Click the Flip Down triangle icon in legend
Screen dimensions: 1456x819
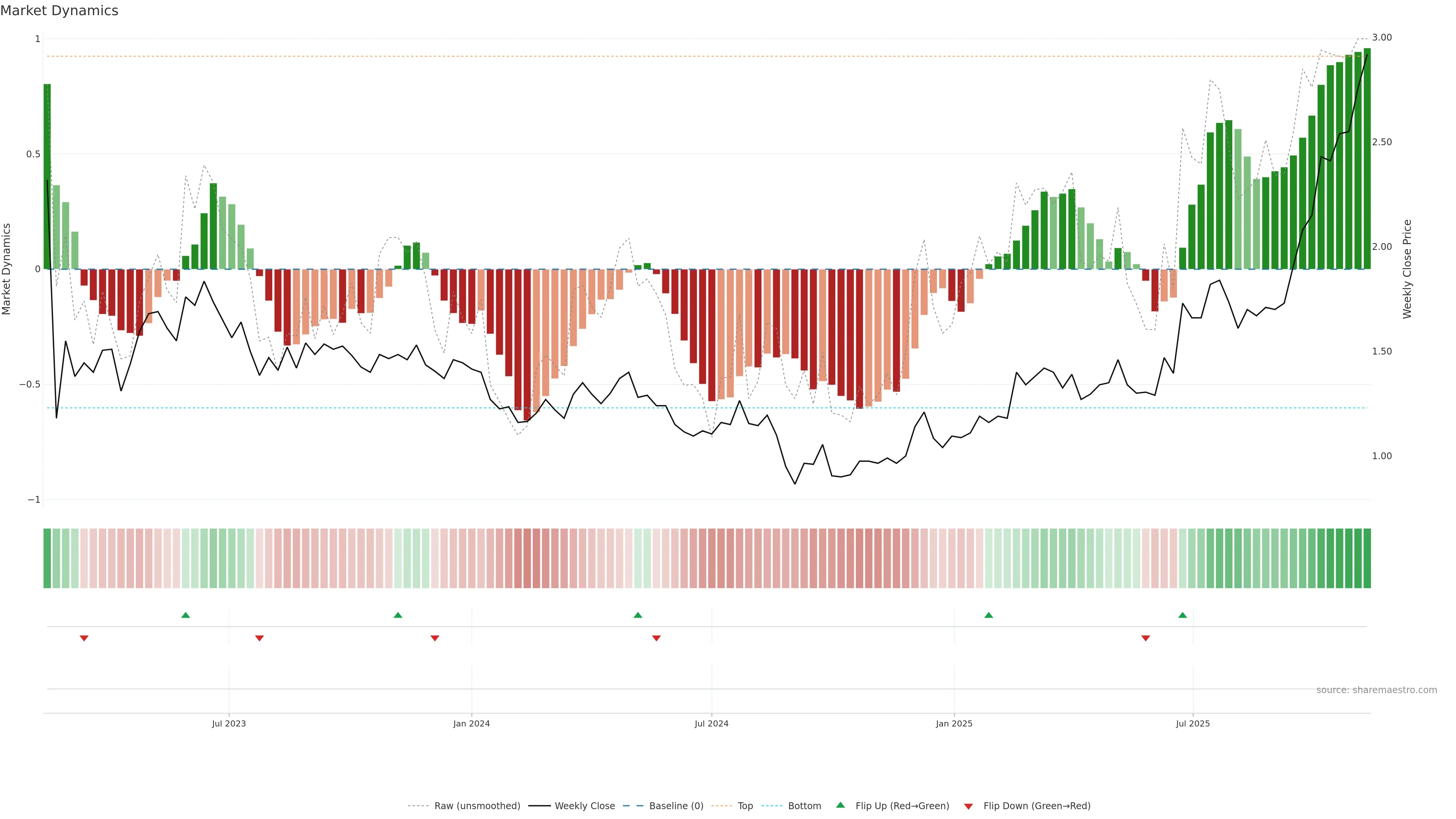(968, 806)
